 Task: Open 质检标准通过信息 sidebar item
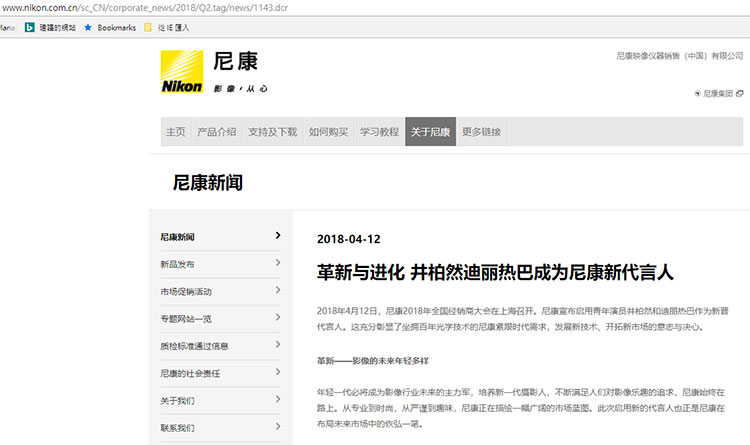[194, 346]
